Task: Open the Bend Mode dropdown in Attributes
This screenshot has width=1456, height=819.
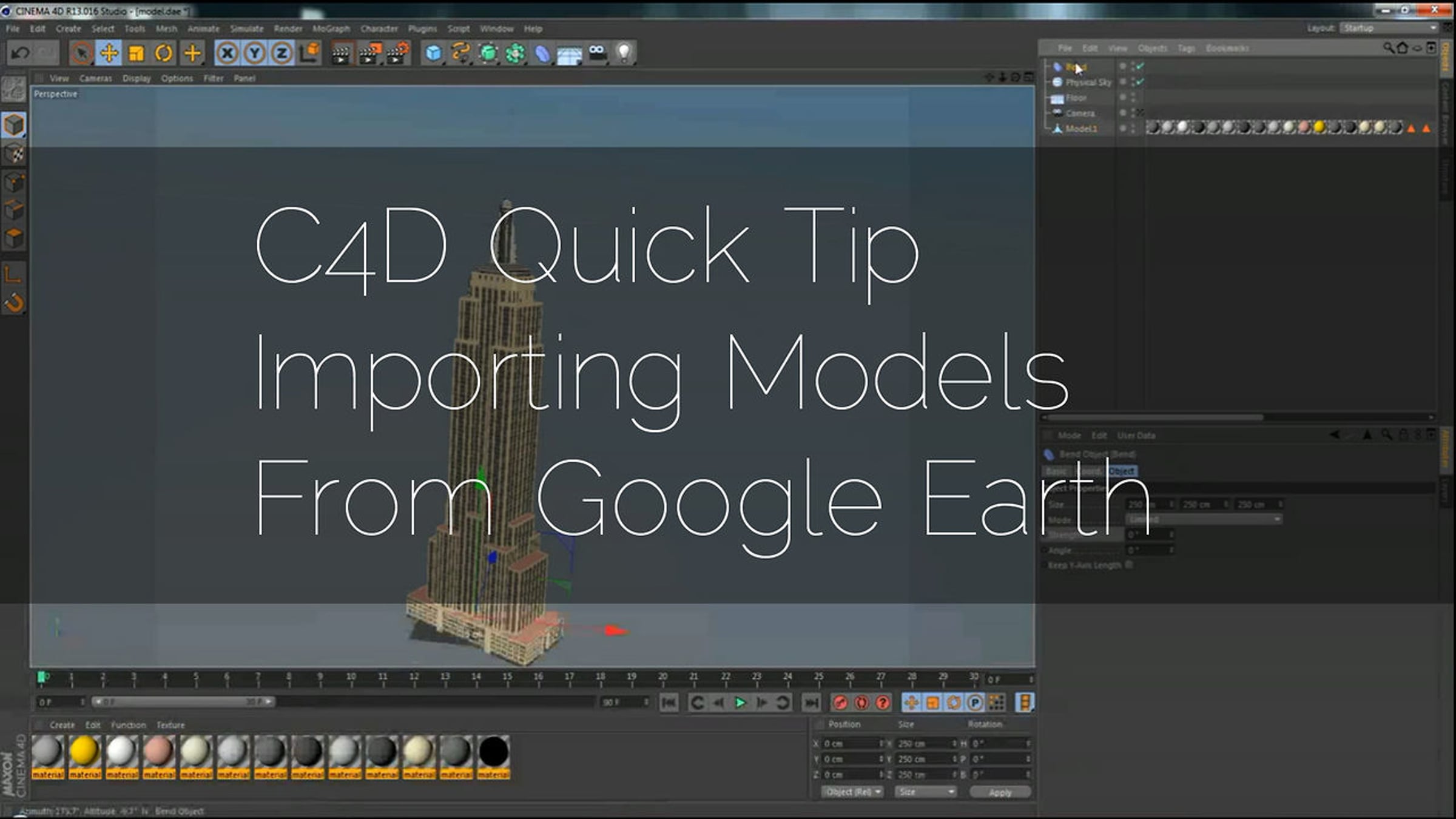Action: [1204, 519]
